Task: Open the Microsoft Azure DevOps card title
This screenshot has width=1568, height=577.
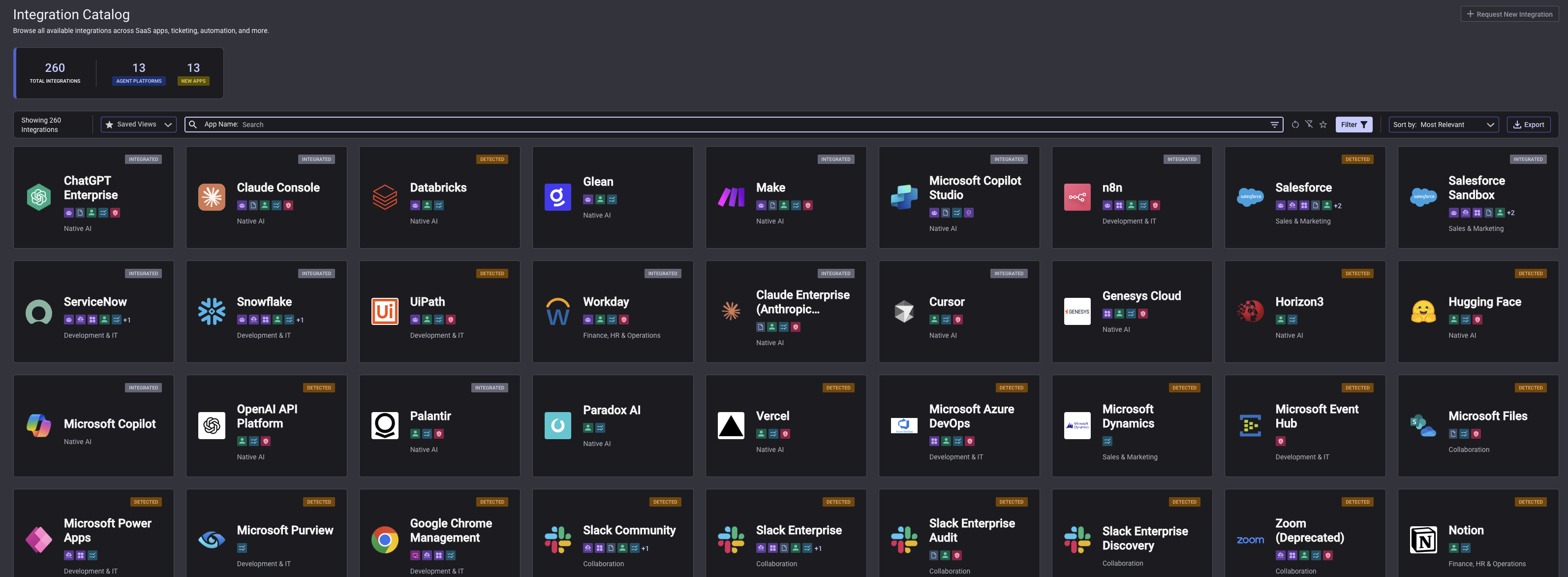Action: (972, 416)
